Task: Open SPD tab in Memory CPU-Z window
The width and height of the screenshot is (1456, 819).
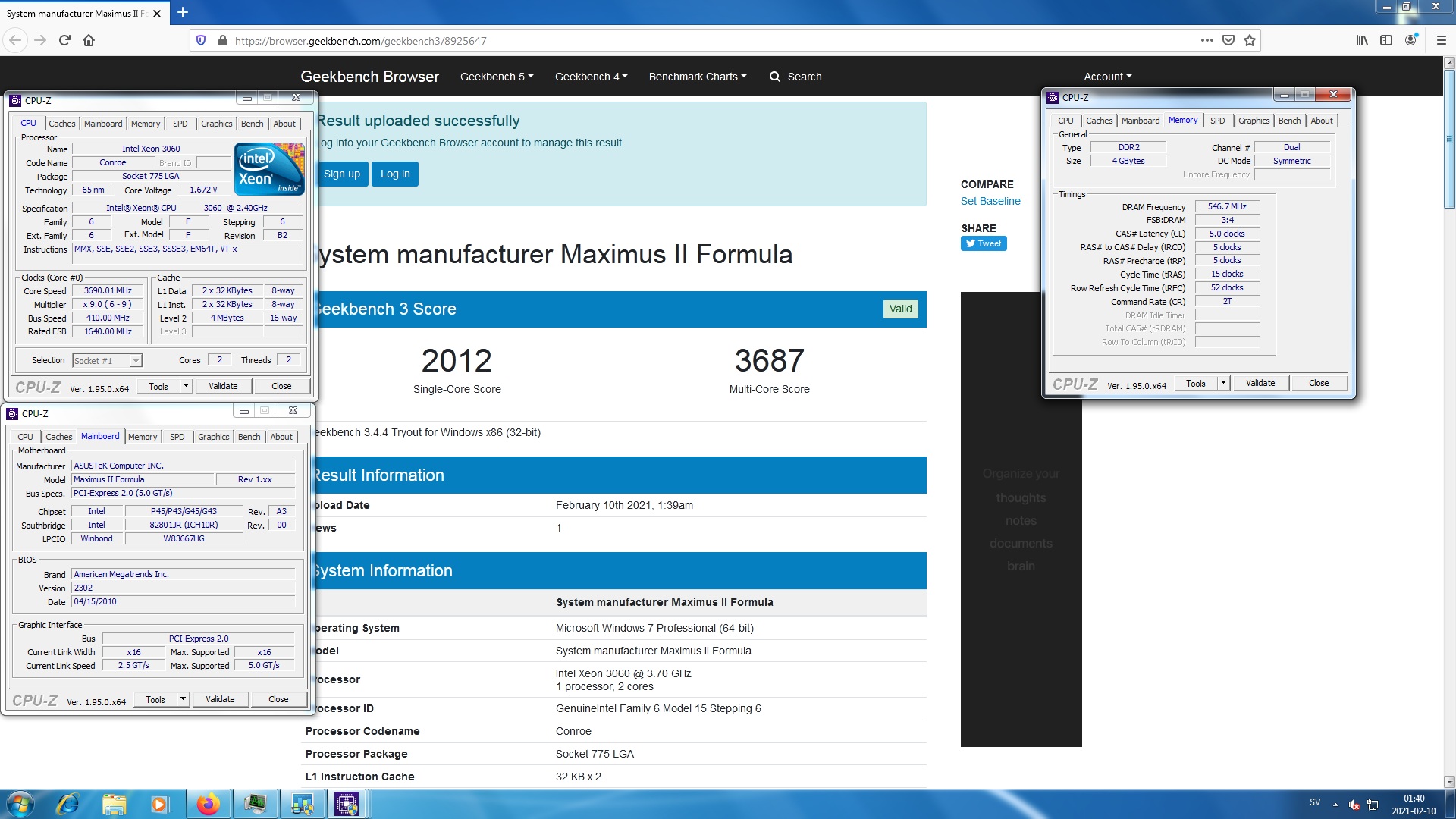Action: tap(1217, 121)
